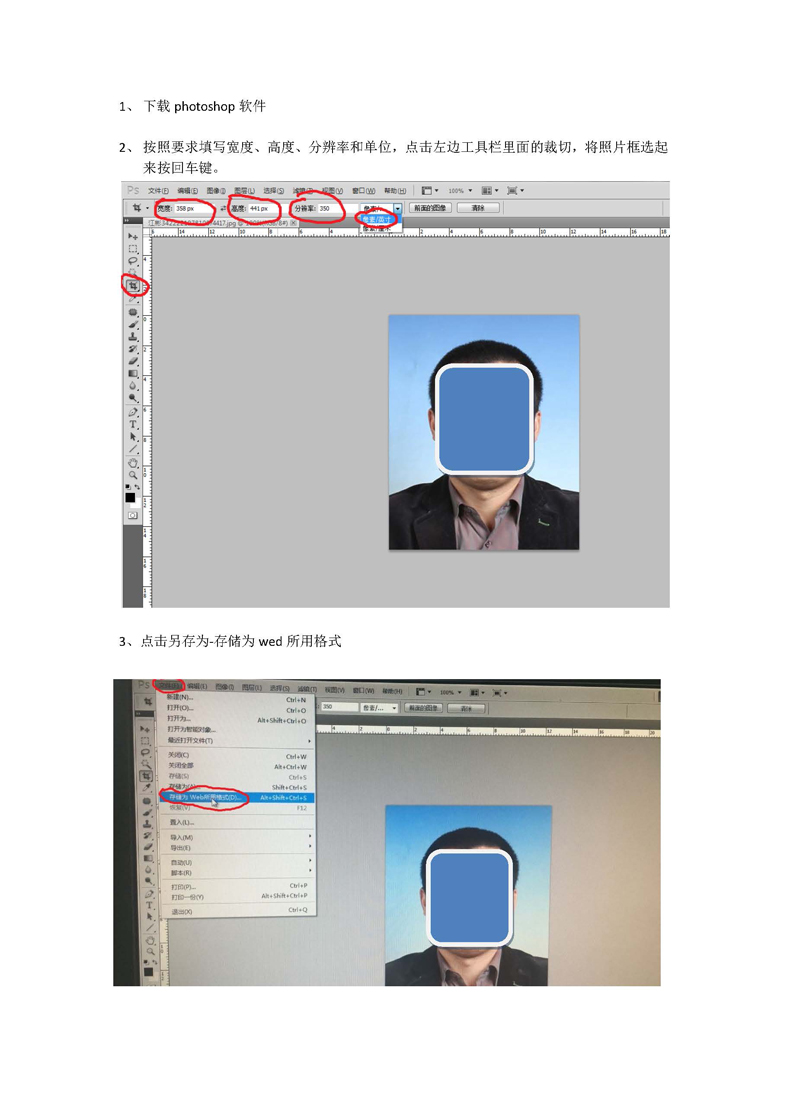Image resolution: width=787 pixels, height=1113 pixels.
Task: Select Spot Healing Brush in step 2 screenshot
Action: (x=133, y=312)
